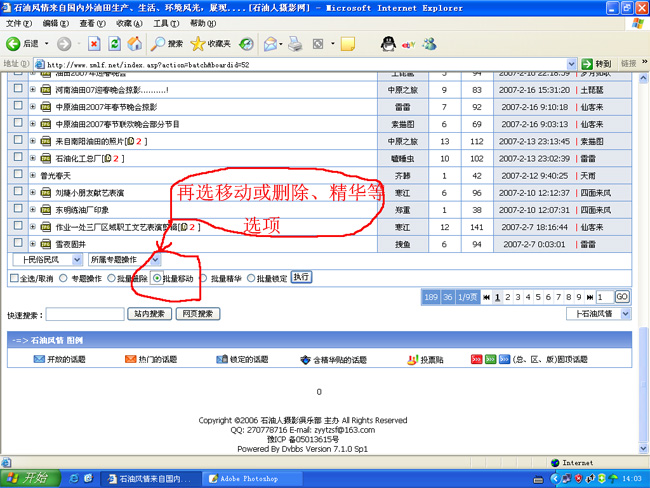Viewport: 650px width, 488px height.
Task: Check the box for 雪夜图井
Action: pos(18,243)
